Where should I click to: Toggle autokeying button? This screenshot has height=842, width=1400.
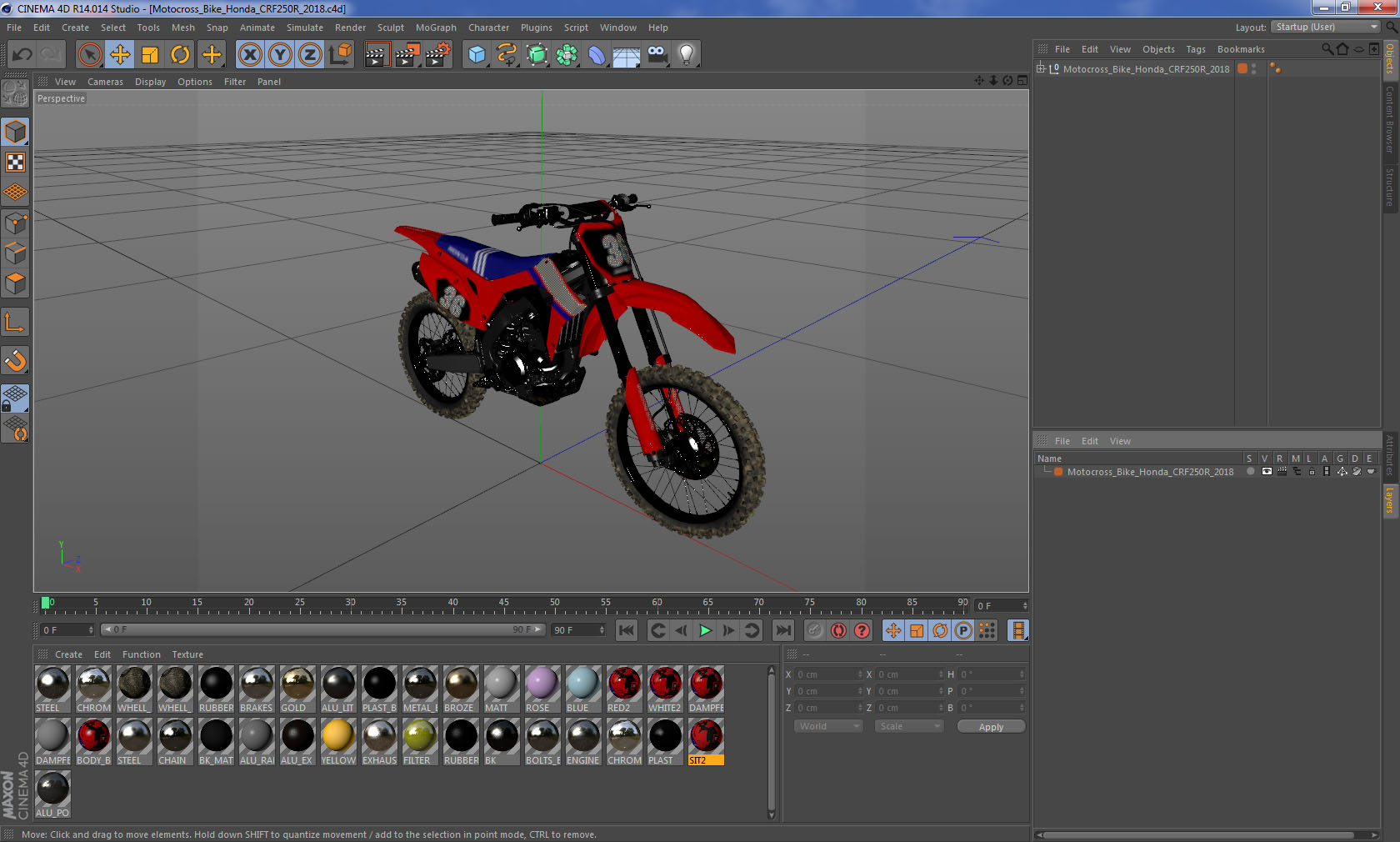(838, 630)
